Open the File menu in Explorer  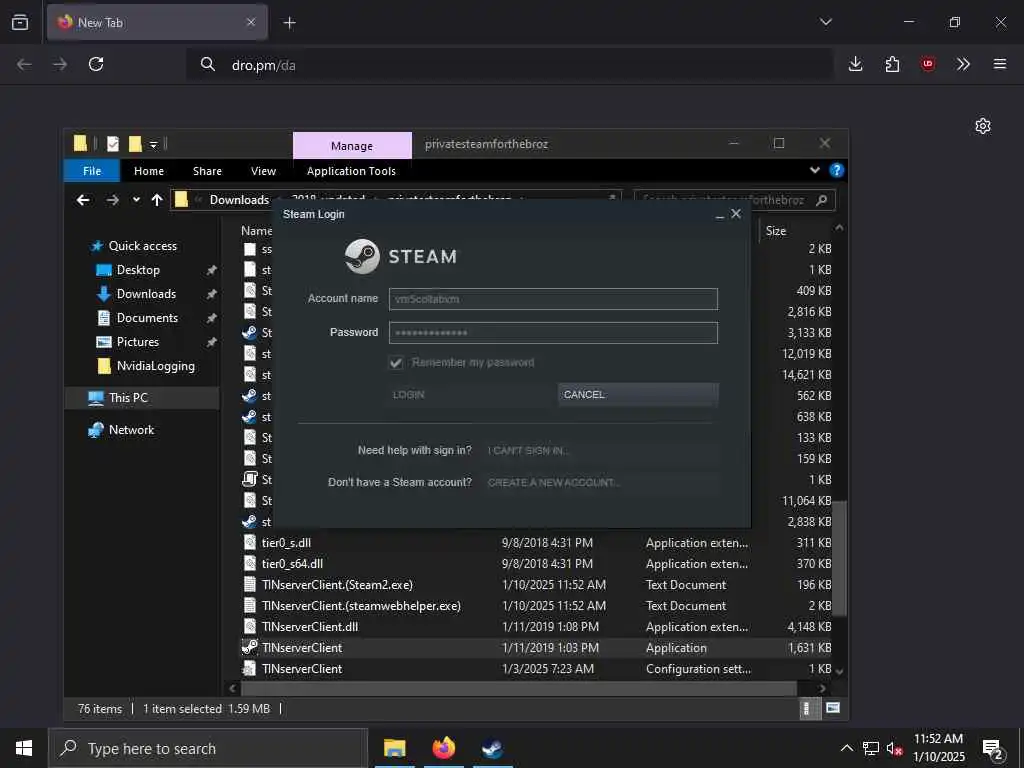[92, 171]
